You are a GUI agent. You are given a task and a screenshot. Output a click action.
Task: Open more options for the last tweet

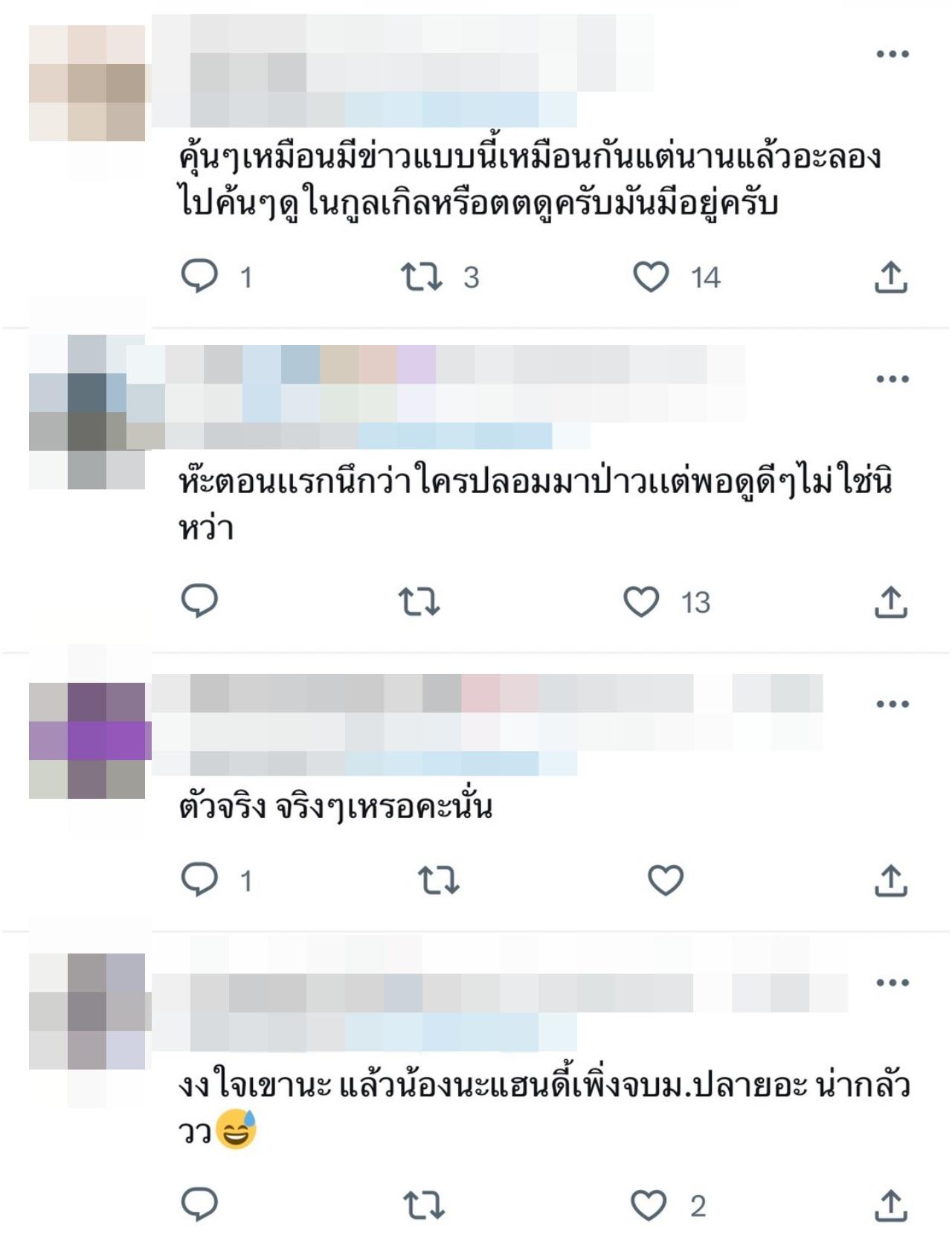click(x=892, y=982)
